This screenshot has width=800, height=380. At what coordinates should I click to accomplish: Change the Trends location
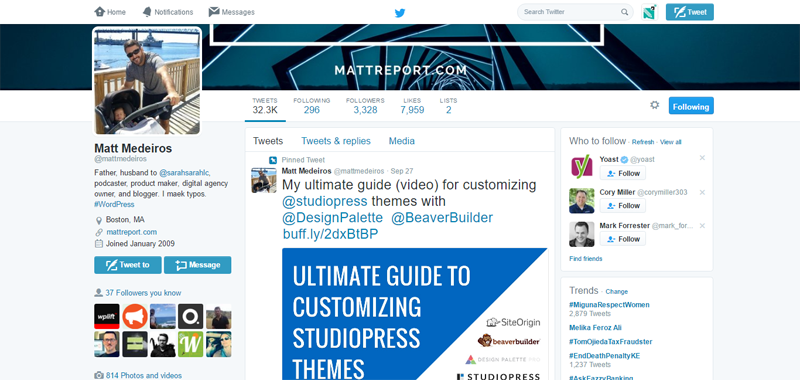coord(616,292)
